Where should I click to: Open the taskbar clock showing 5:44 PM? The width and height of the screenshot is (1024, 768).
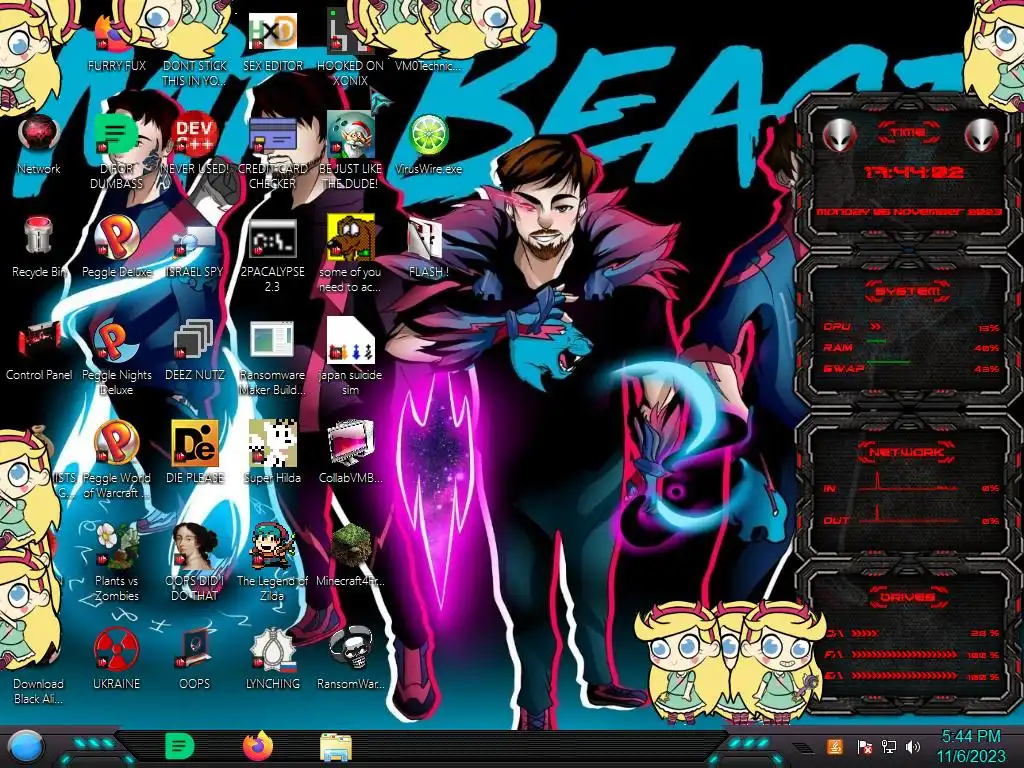[971, 746]
